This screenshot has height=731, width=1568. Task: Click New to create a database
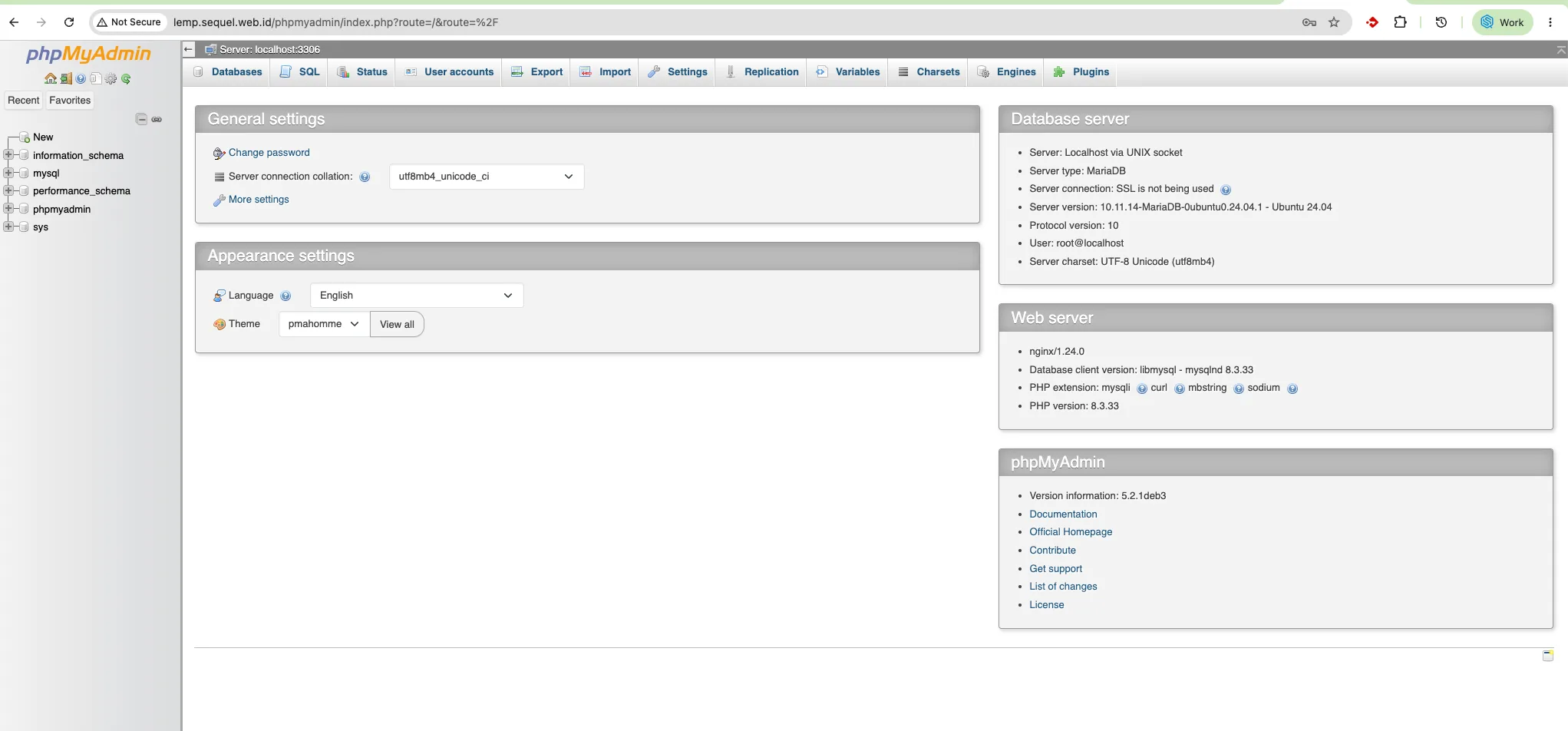pyautogui.click(x=43, y=137)
